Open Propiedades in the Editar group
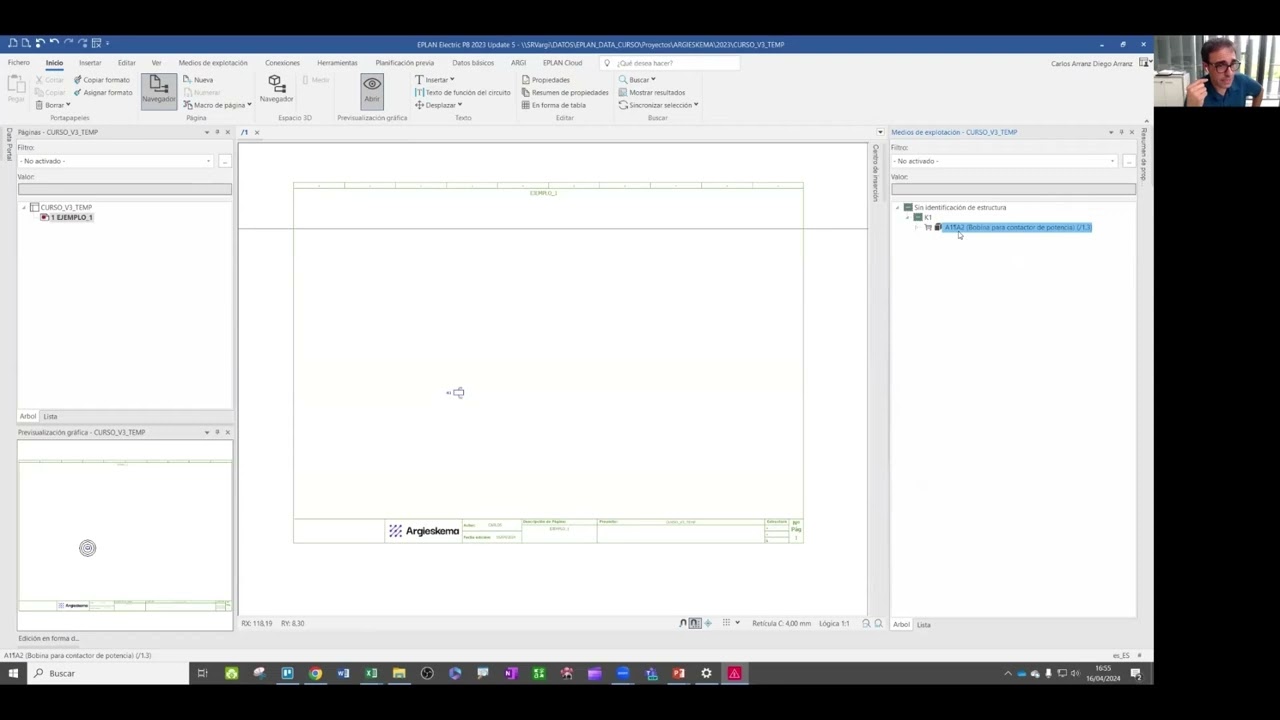This screenshot has width=1280, height=720. (546, 80)
